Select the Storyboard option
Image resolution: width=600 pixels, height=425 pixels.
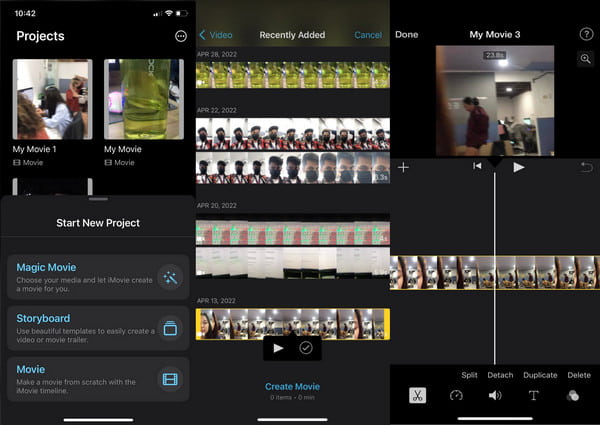[x=98, y=328]
